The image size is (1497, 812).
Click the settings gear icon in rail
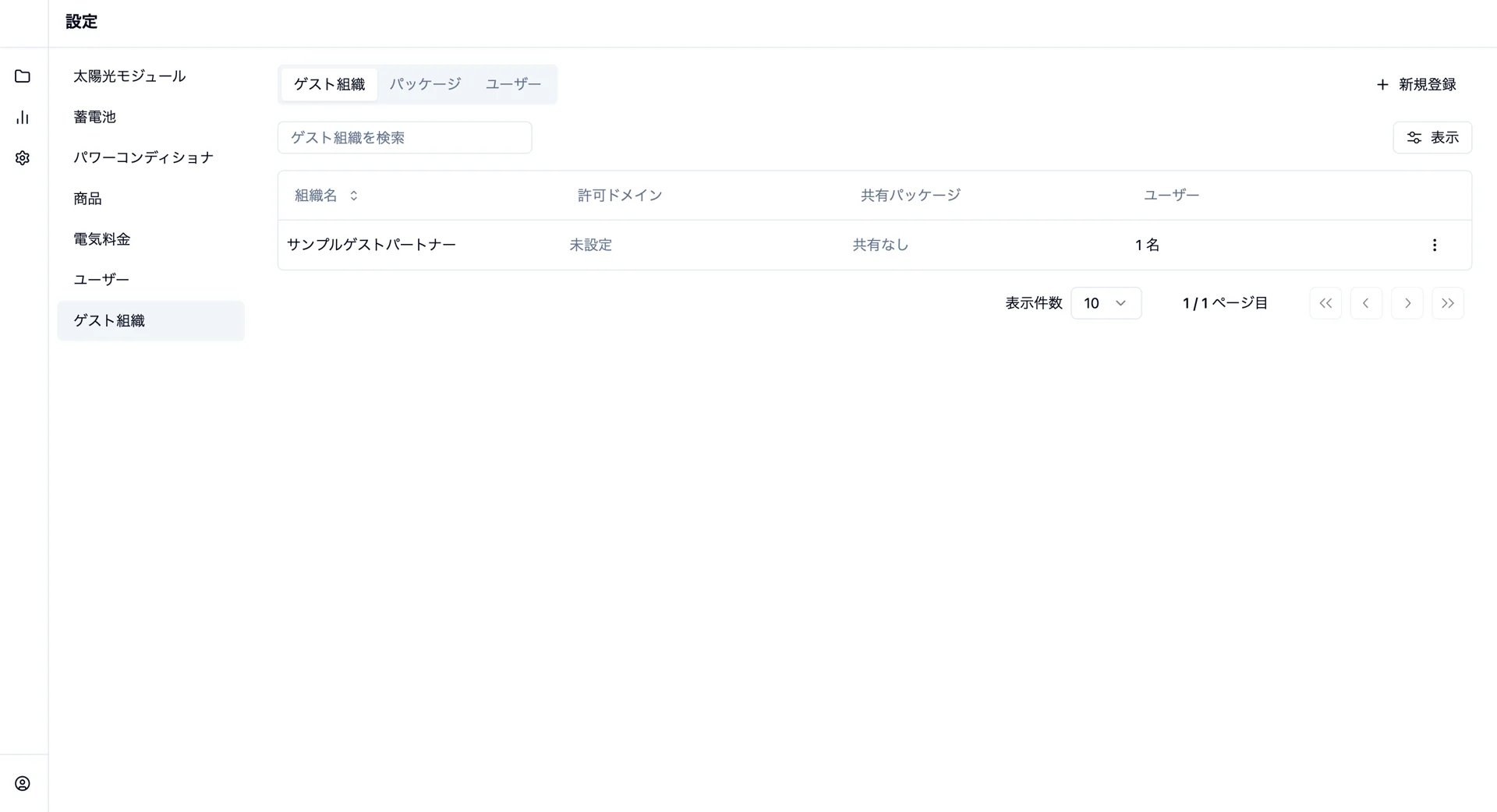click(x=23, y=158)
